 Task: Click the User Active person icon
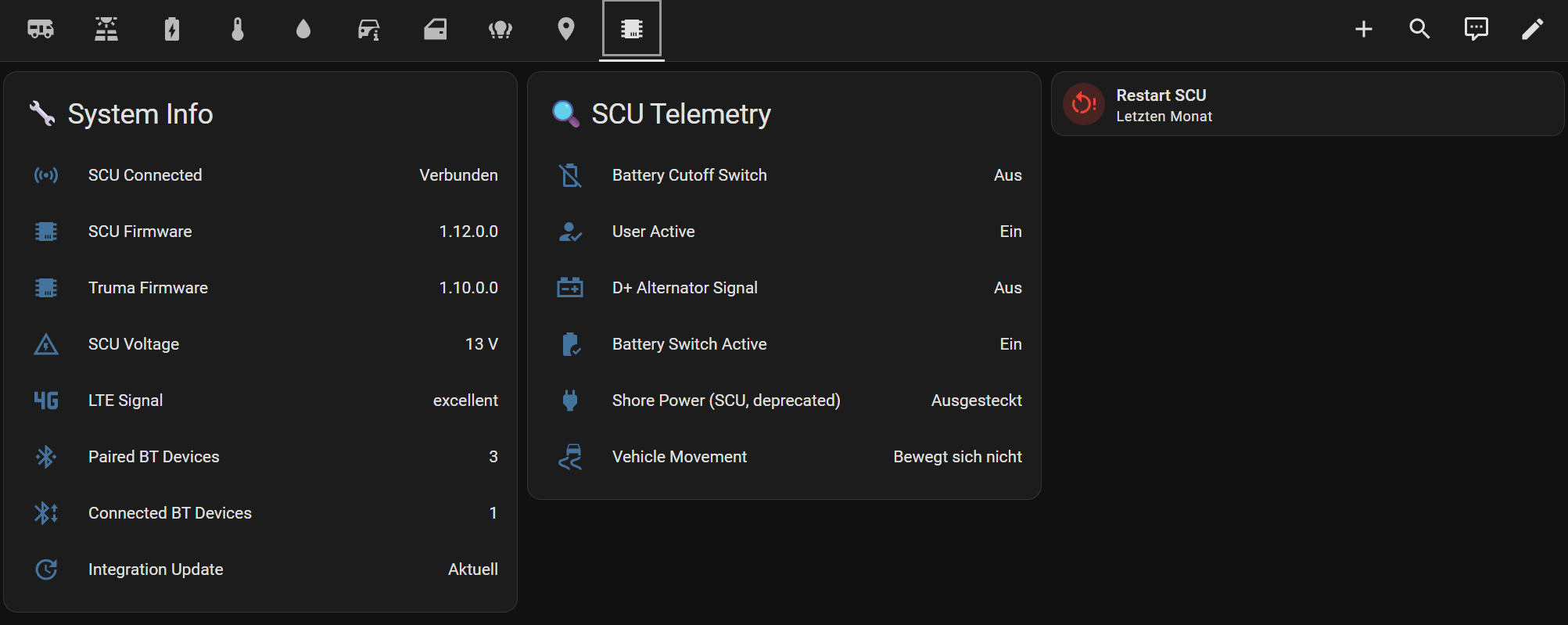570,232
